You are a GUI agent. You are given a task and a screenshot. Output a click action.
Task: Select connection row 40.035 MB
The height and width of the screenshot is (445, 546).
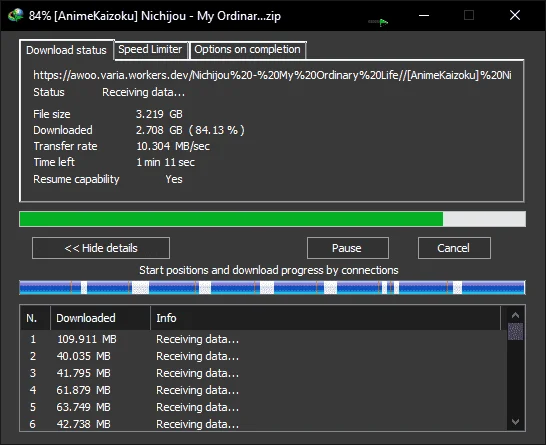(x=263, y=356)
